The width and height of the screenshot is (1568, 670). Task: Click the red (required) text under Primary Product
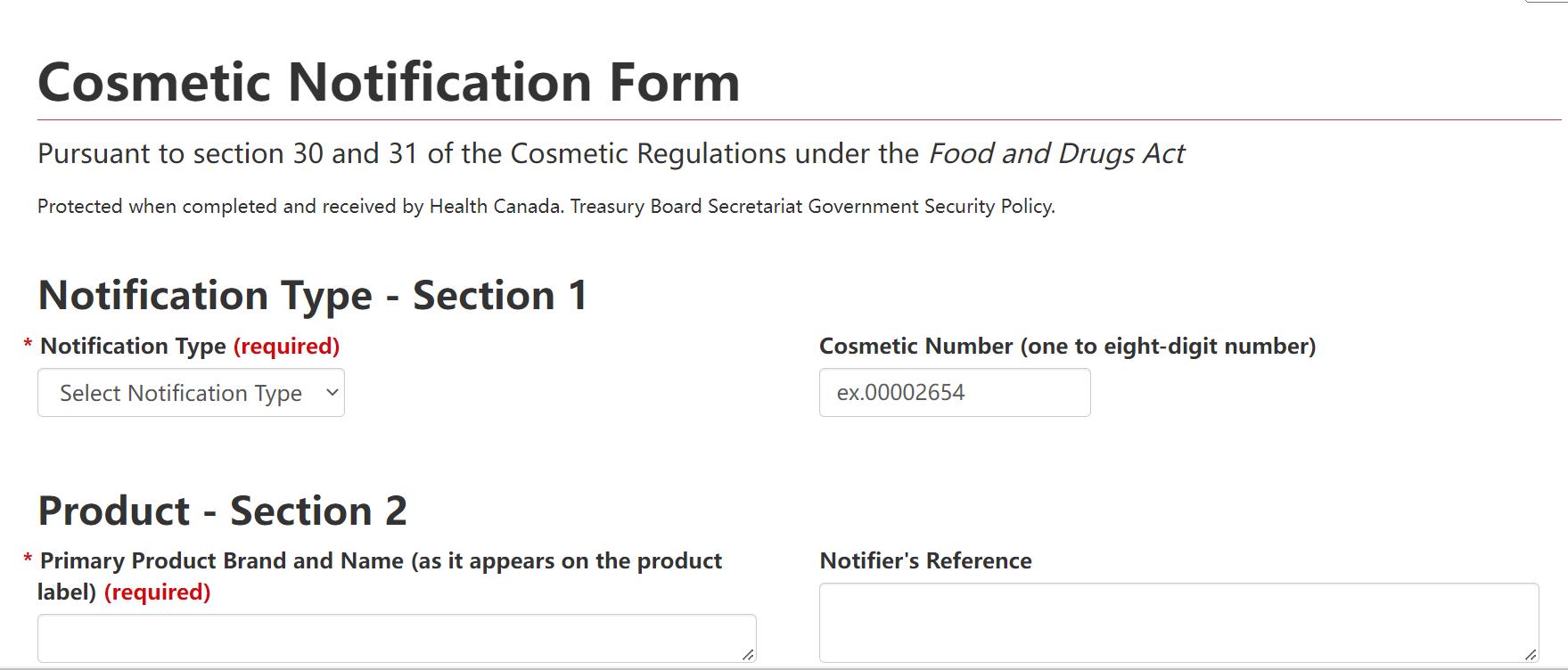click(x=157, y=592)
